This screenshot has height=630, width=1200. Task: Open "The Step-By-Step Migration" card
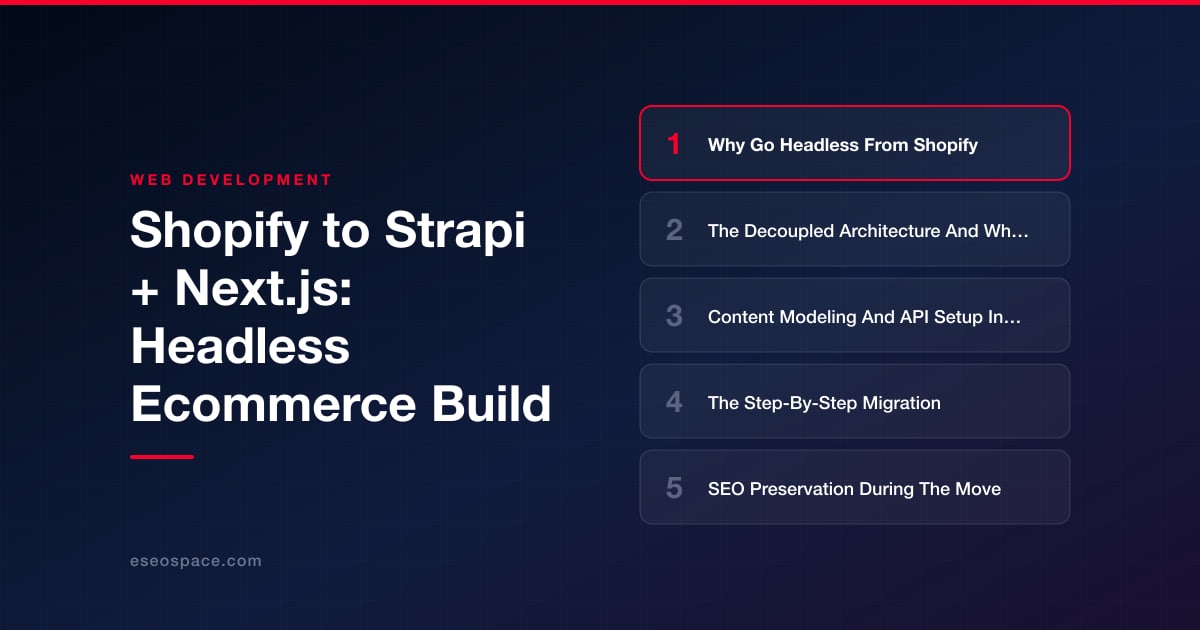[855, 401]
